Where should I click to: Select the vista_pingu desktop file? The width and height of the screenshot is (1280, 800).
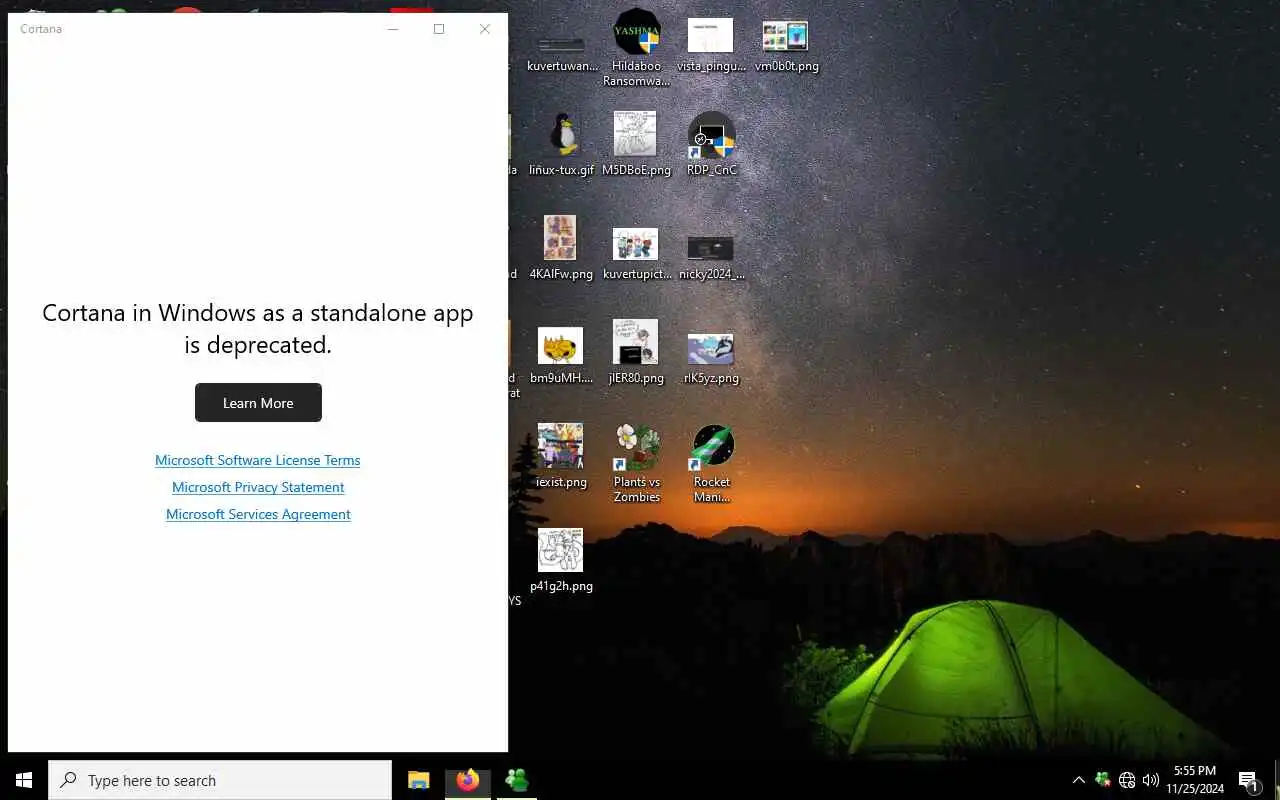711,45
